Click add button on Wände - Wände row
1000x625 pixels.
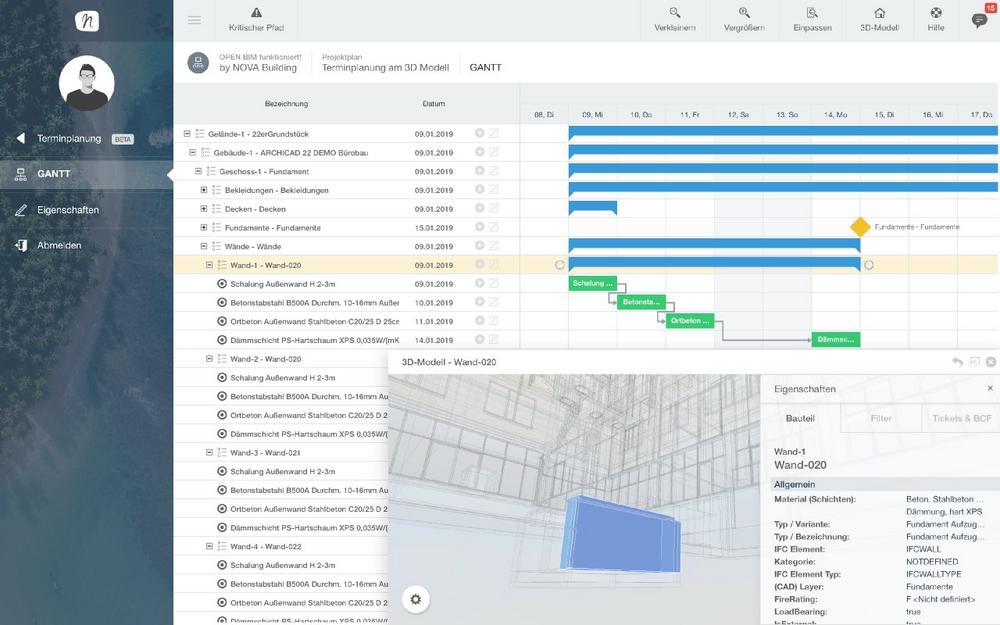(x=479, y=246)
